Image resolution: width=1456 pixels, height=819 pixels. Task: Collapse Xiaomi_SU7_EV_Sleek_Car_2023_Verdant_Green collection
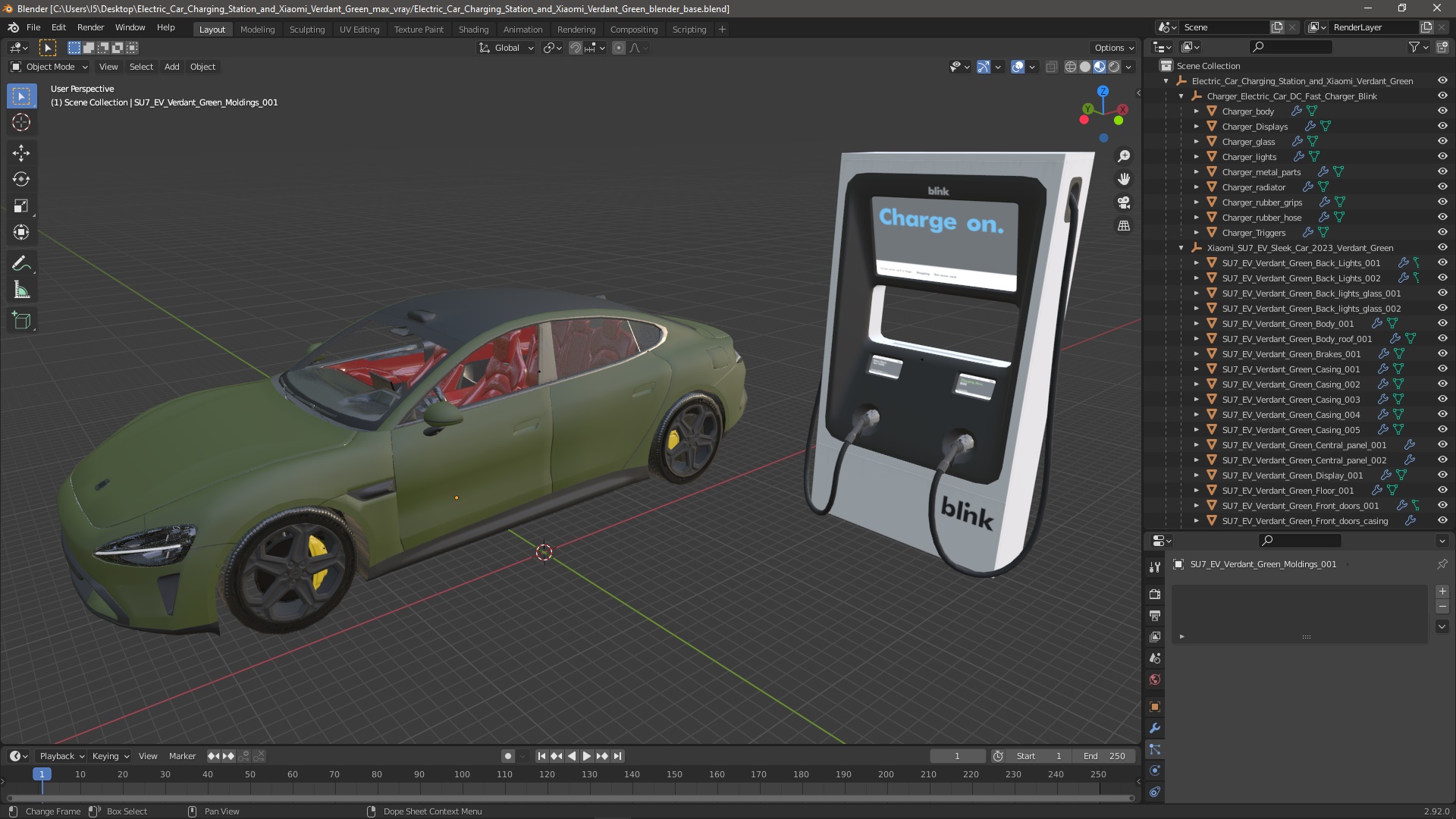(x=1181, y=248)
